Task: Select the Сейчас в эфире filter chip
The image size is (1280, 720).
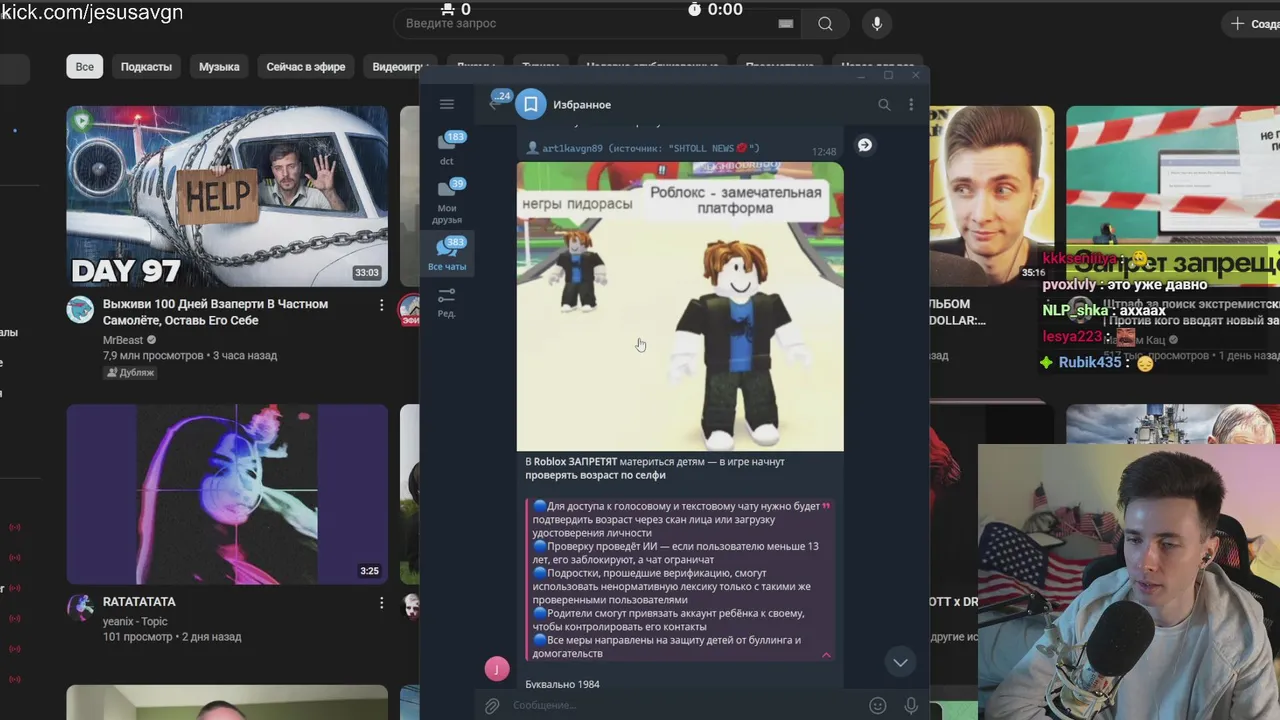Action: (x=306, y=67)
